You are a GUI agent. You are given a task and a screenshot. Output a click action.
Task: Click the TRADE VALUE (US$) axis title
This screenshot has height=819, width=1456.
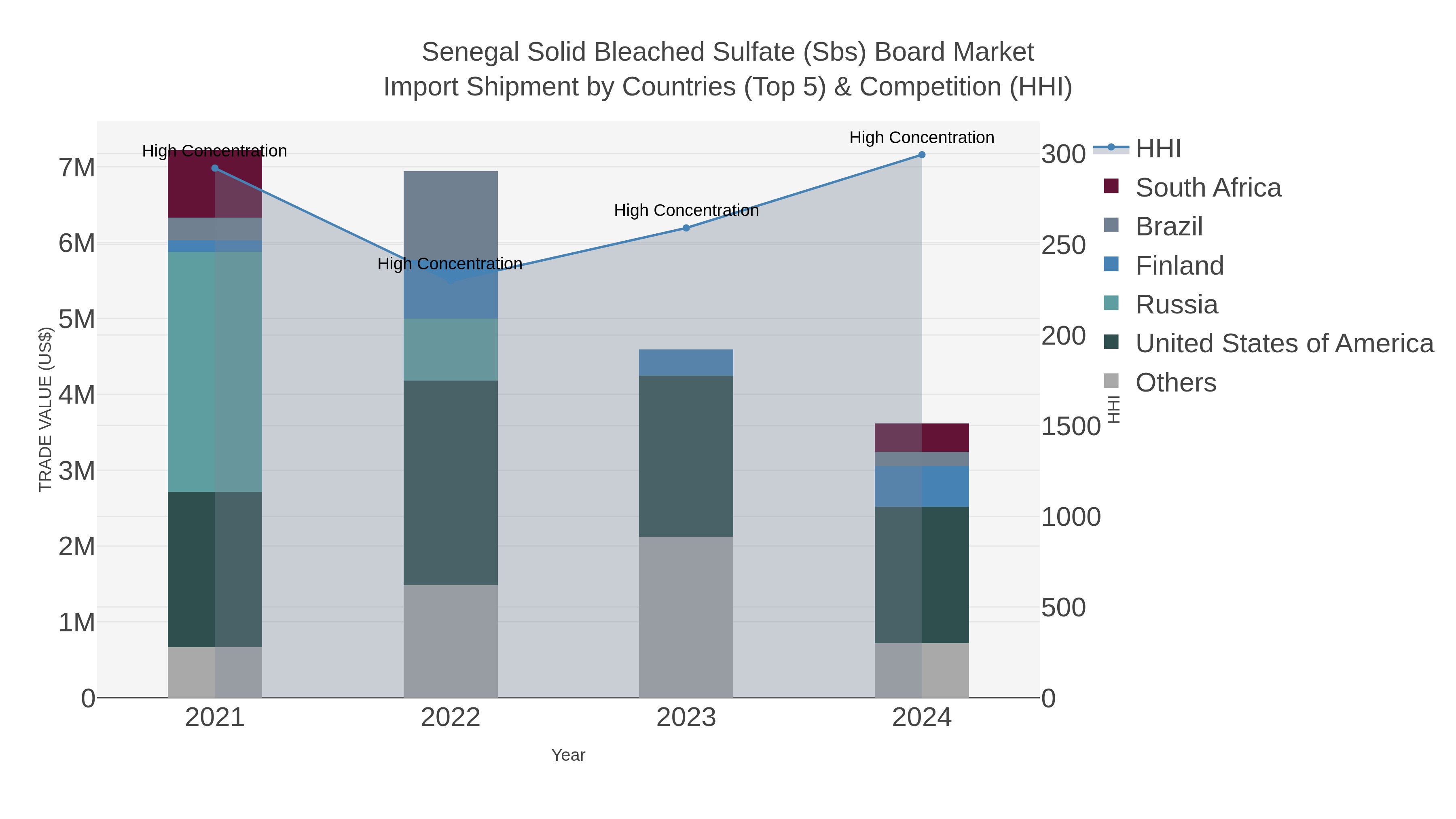point(45,410)
